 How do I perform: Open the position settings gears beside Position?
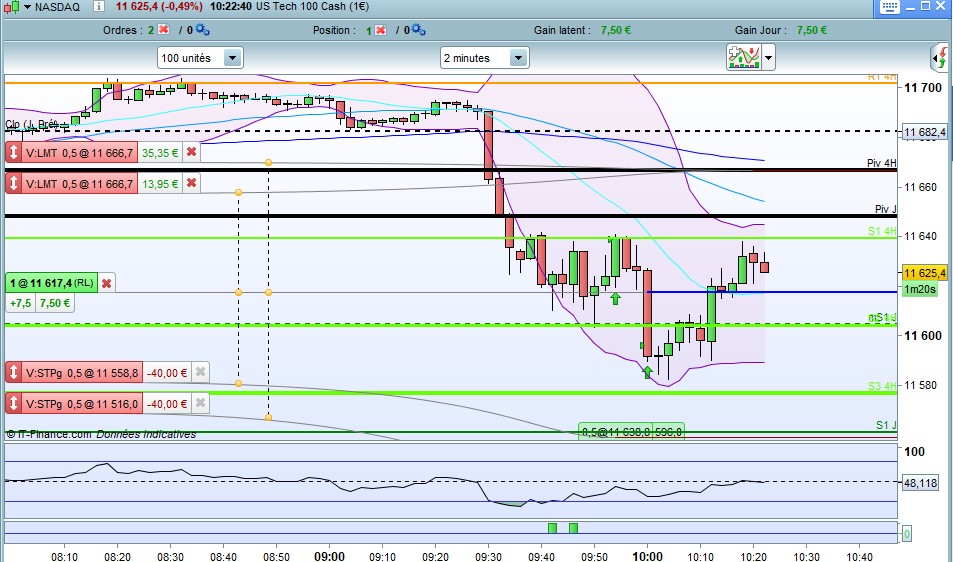(x=418, y=29)
